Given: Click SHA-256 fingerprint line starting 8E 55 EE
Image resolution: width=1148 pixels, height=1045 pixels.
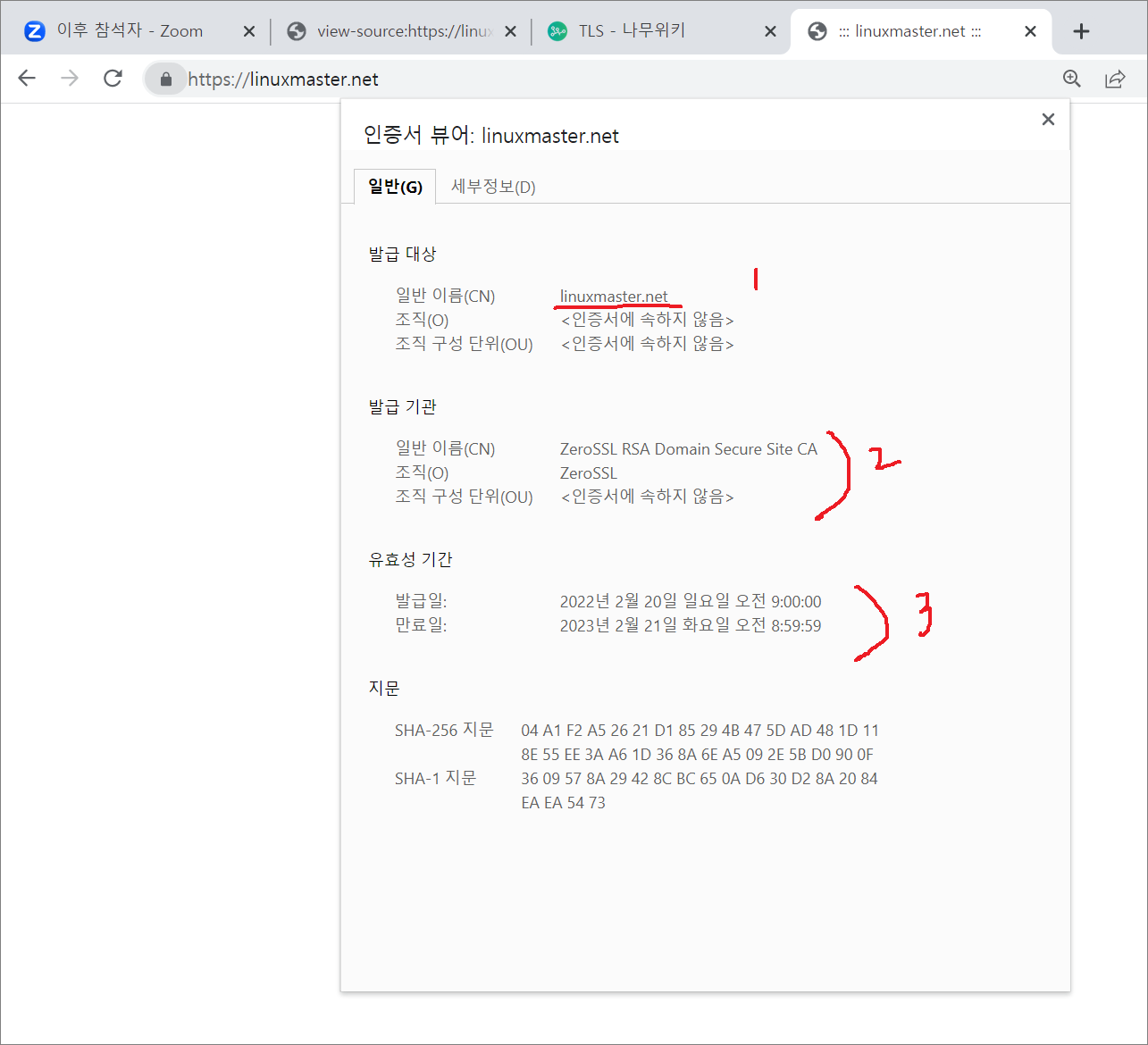Looking at the screenshot, I should (x=698, y=755).
